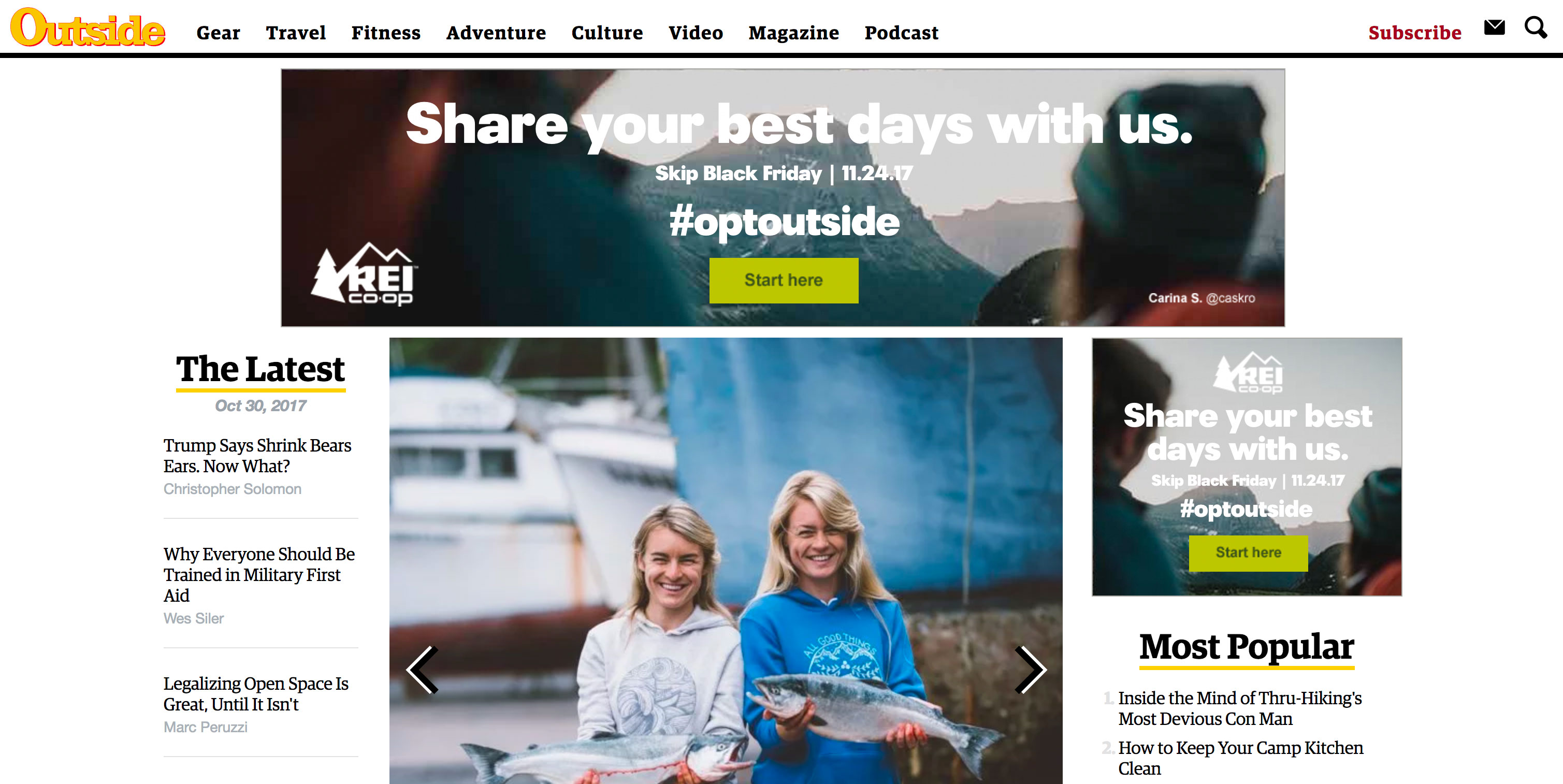The height and width of the screenshot is (784, 1563).
Task: Read Trump Says Shrink Bears Ears article
Action: 257,455
